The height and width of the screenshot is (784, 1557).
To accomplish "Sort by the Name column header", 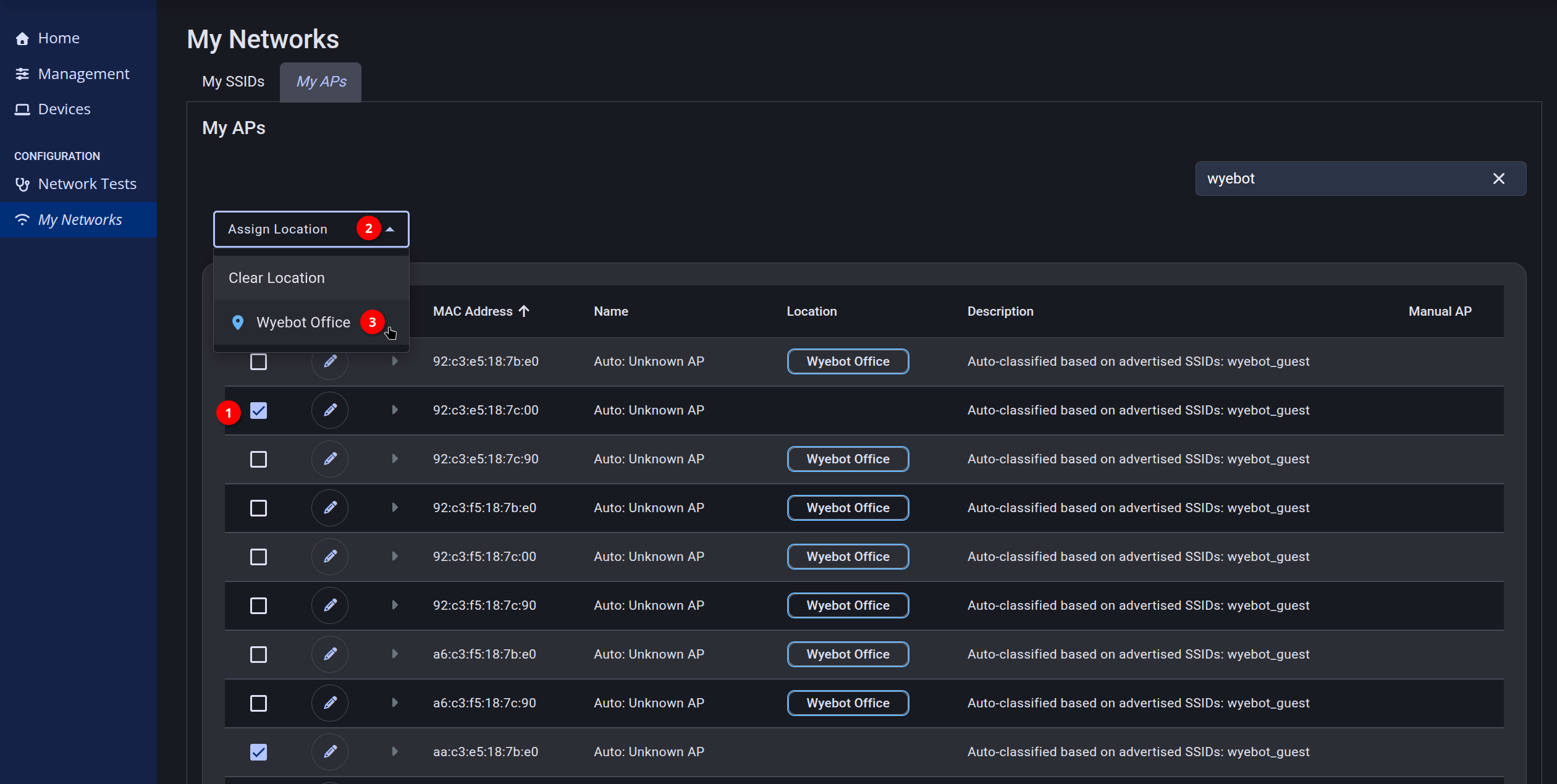I will (611, 311).
